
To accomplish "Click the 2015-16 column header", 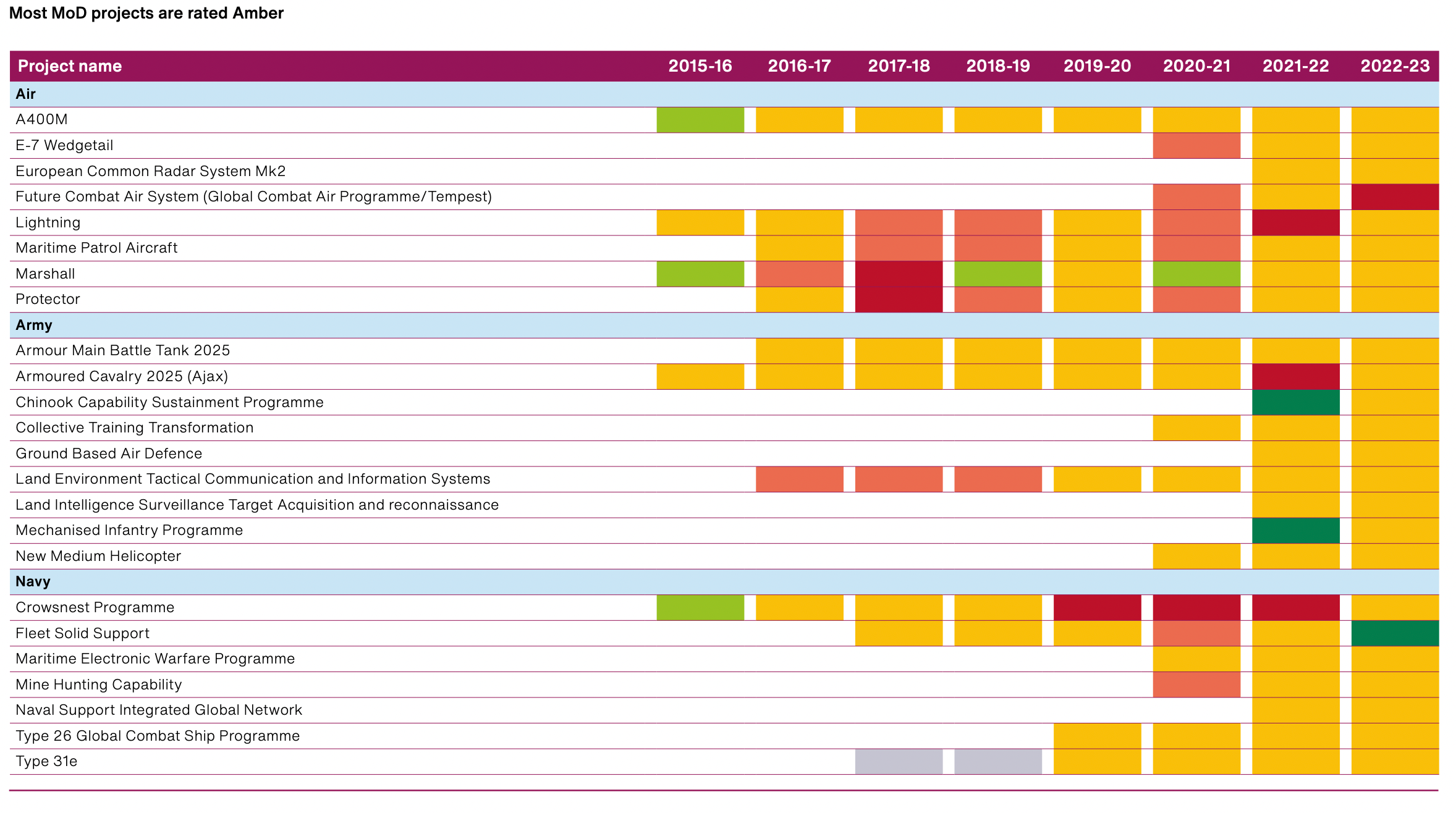I will point(700,66).
